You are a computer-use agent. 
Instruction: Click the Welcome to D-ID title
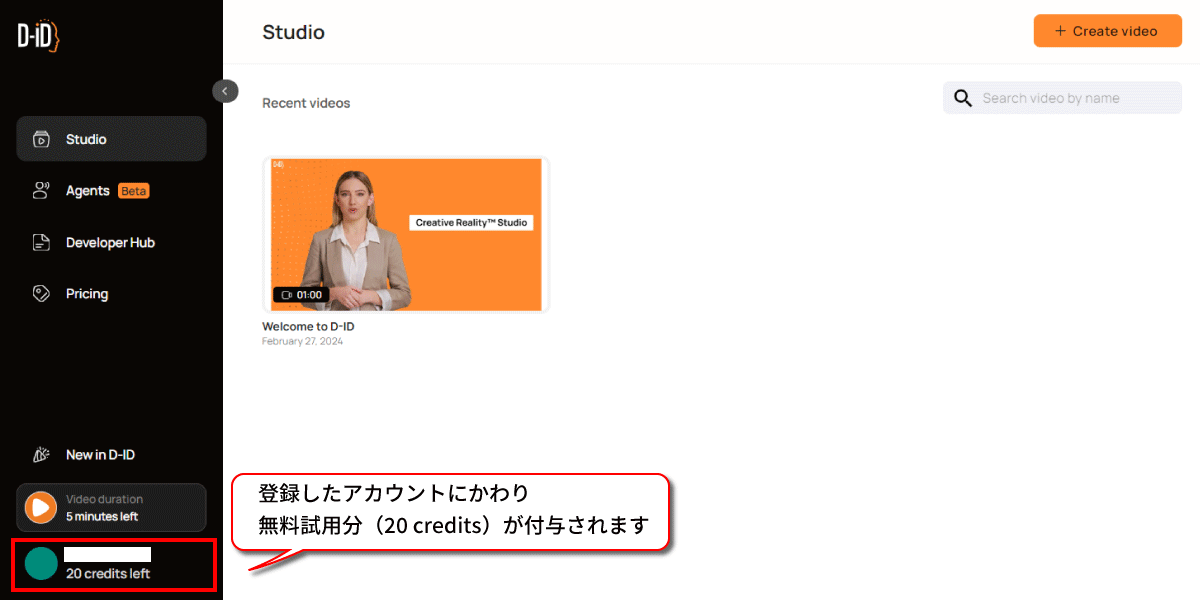pyautogui.click(x=308, y=326)
